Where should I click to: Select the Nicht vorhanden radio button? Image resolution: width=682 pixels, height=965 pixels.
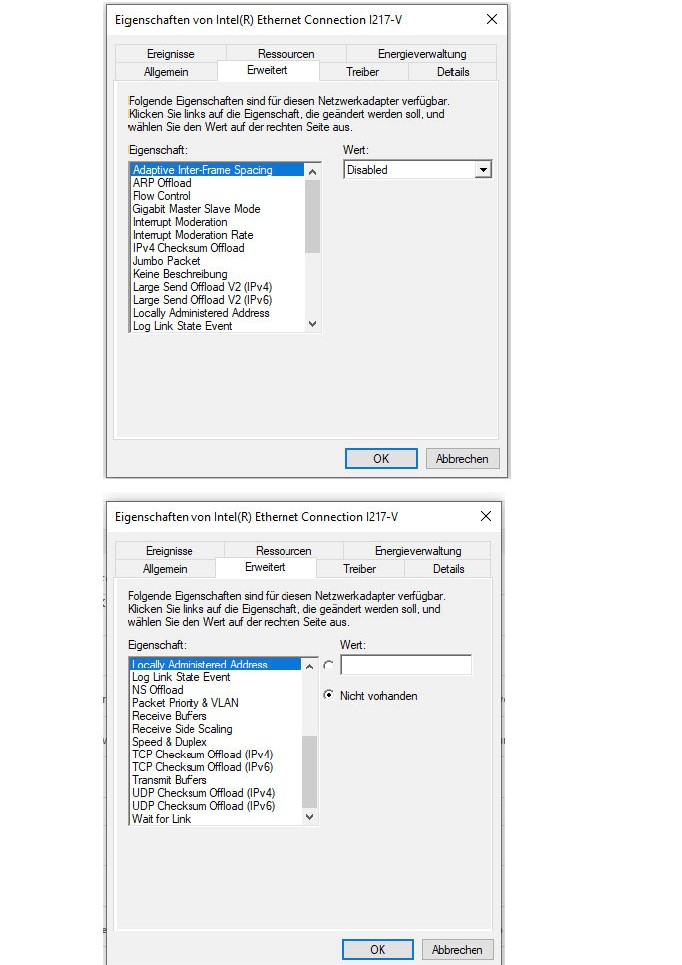tap(329, 695)
